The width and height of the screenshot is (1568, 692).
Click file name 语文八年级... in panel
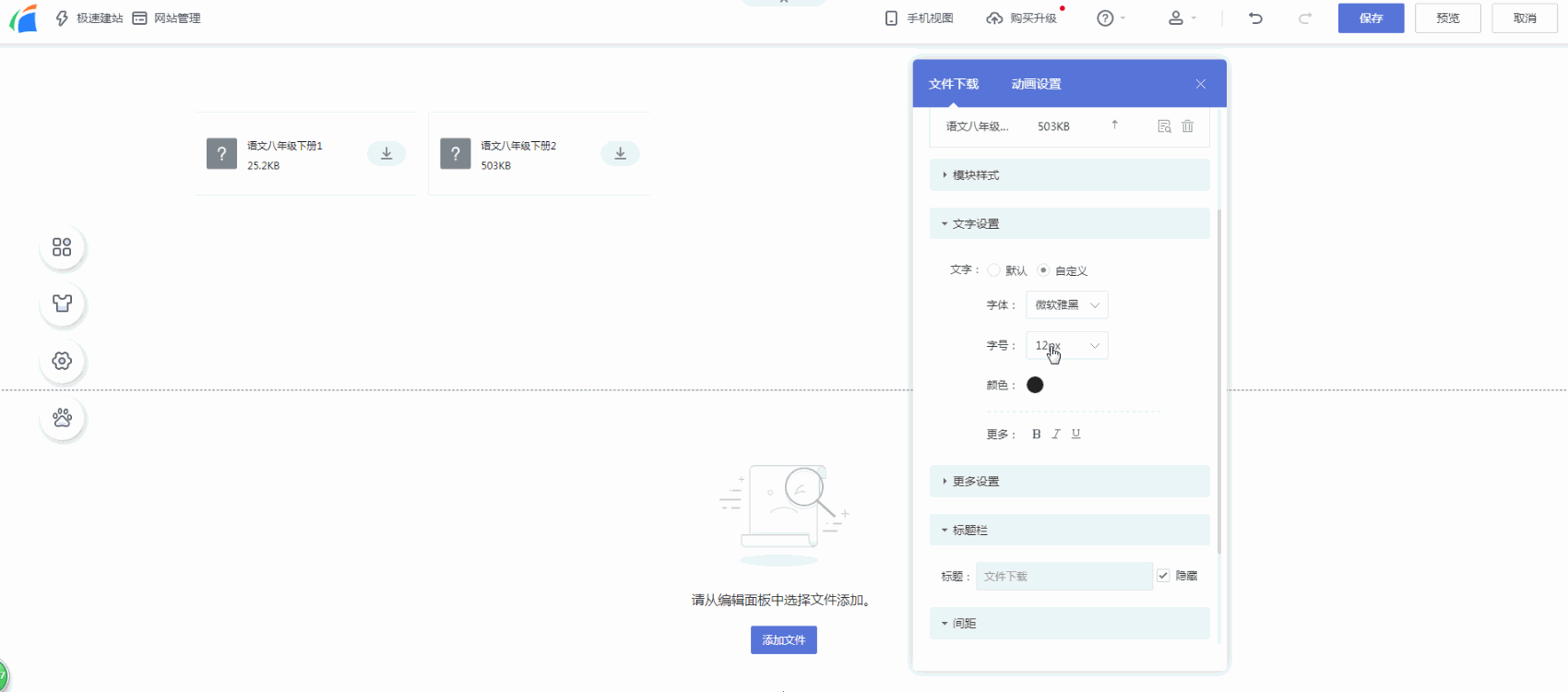pyautogui.click(x=978, y=126)
